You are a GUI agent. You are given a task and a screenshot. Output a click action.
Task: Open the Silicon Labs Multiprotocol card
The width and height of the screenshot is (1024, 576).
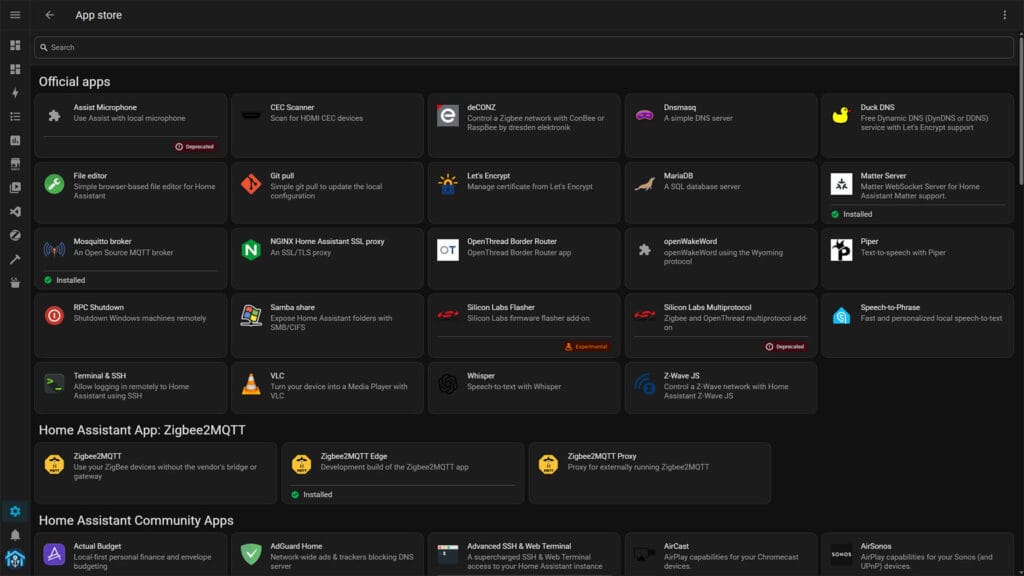(x=721, y=325)
